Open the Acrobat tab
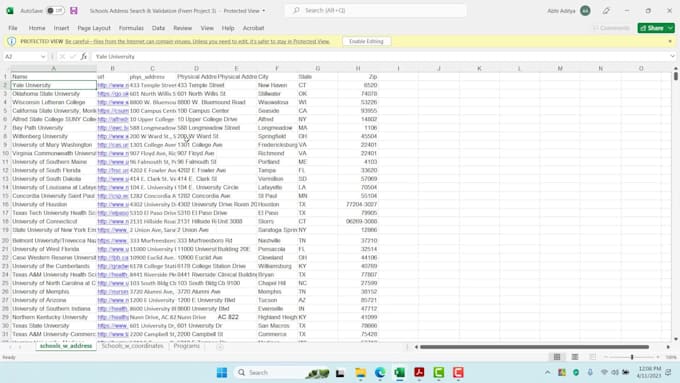 (253, 28)
